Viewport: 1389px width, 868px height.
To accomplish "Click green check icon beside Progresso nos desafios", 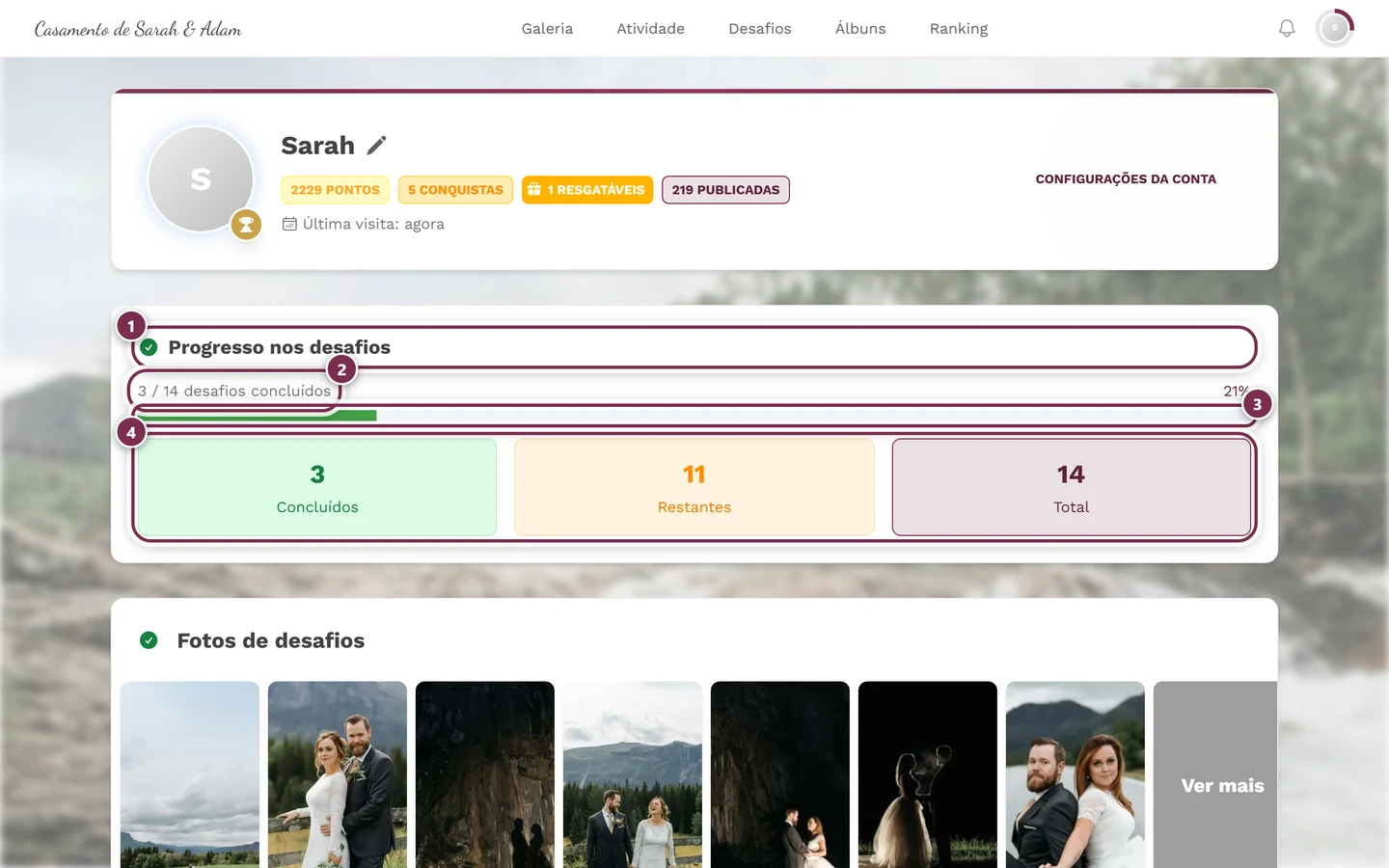I will point(150,347).
